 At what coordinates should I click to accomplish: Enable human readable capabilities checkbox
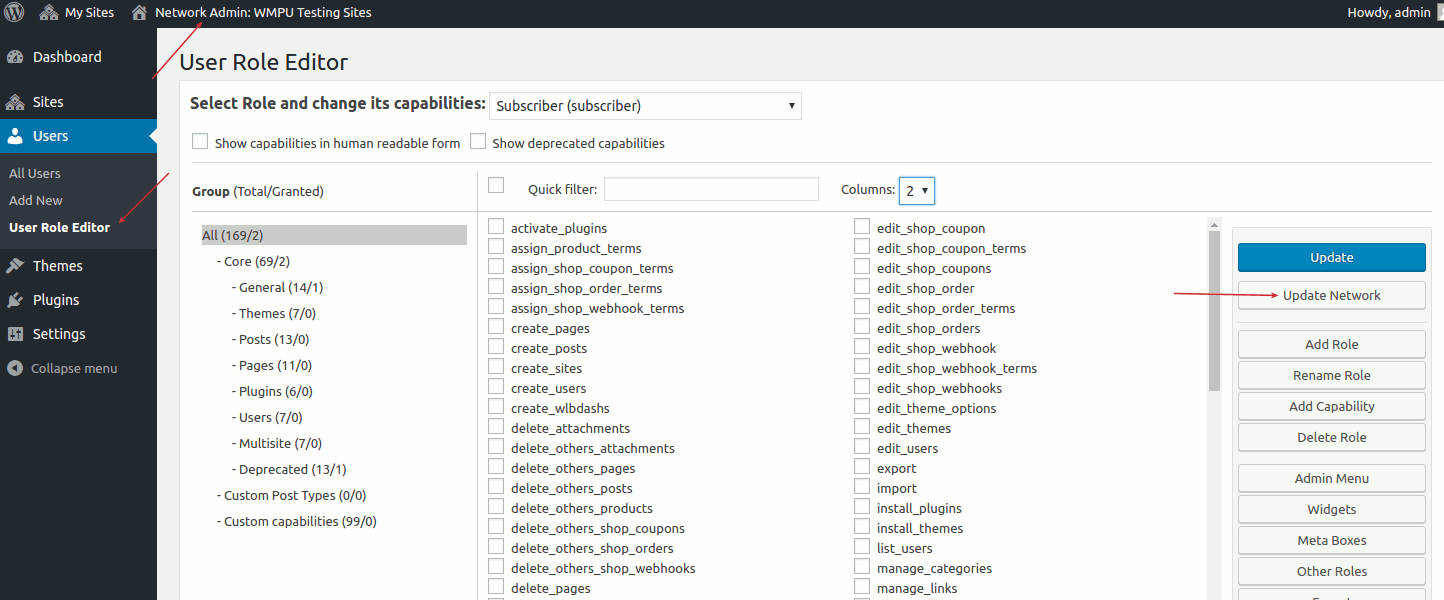200,142
